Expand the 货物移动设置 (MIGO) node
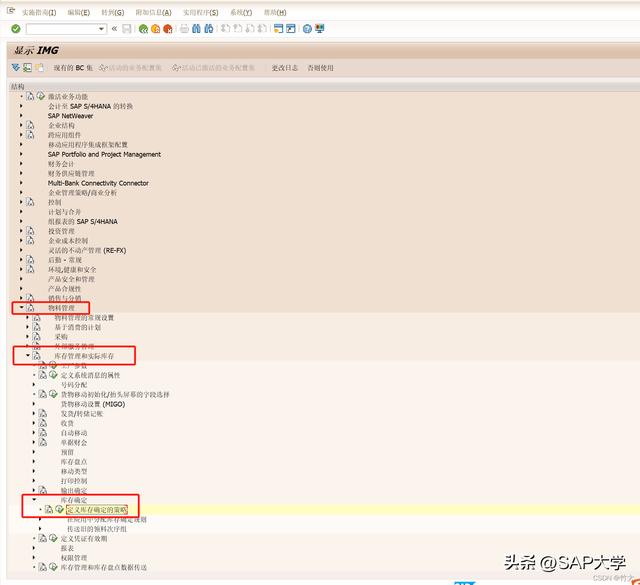640x585 pixels. (x=34, y=404)
